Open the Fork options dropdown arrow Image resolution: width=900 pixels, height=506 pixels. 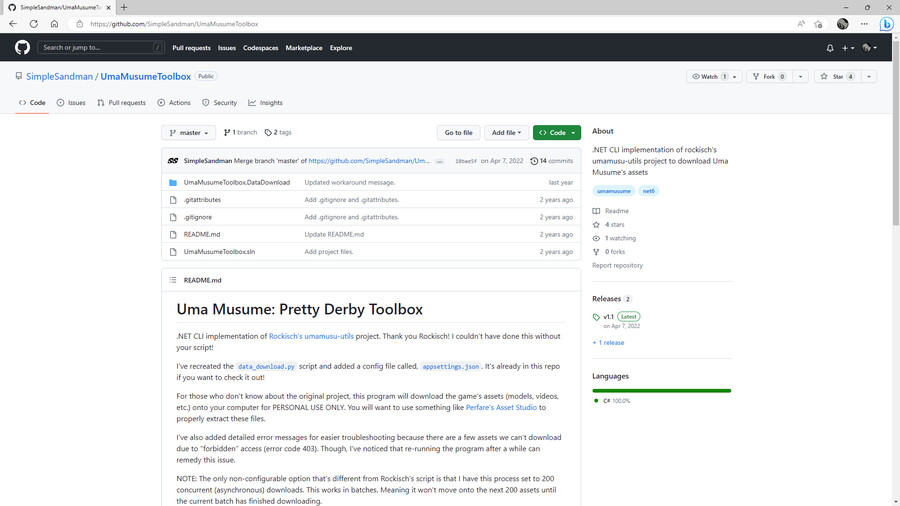[801, 77]
